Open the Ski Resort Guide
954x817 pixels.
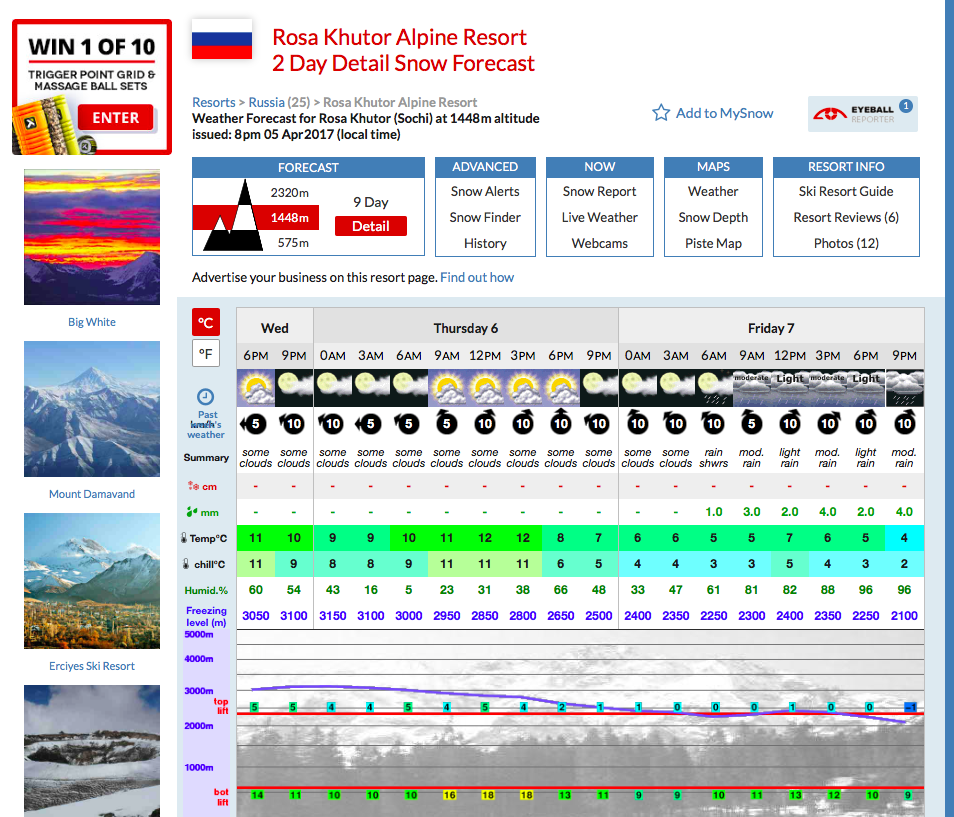coord(846,192)
